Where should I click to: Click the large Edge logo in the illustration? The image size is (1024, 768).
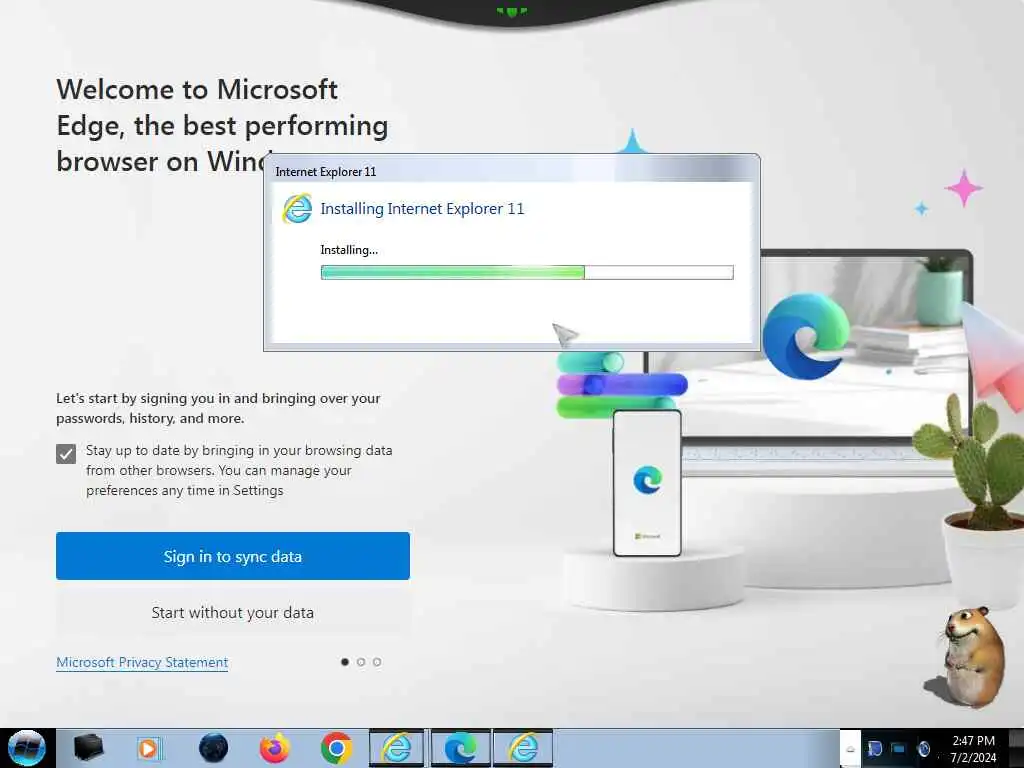(x=806, y=336)
